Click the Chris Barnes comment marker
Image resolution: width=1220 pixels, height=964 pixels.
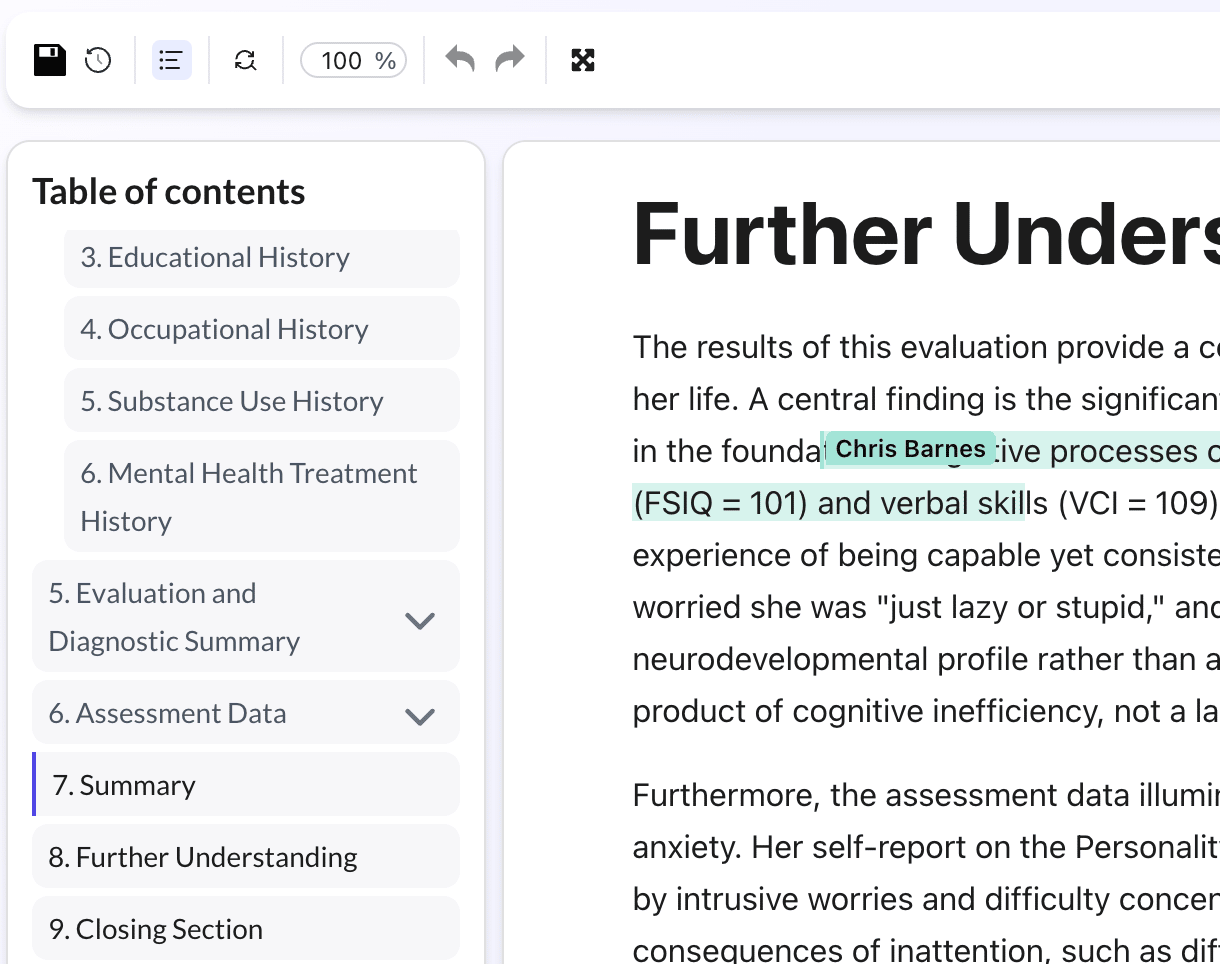[908, 449]
